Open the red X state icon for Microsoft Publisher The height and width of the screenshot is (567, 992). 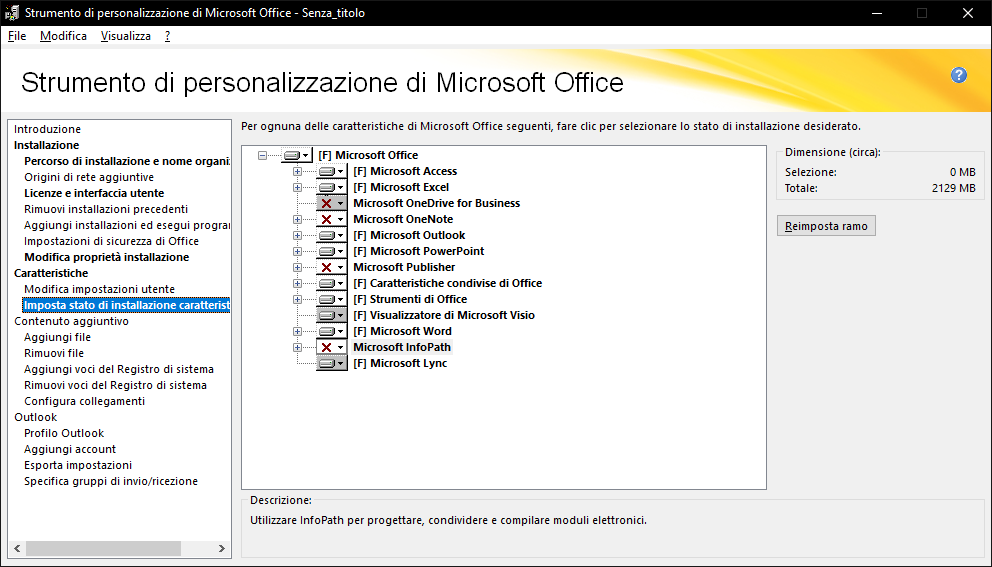(332, 267)
